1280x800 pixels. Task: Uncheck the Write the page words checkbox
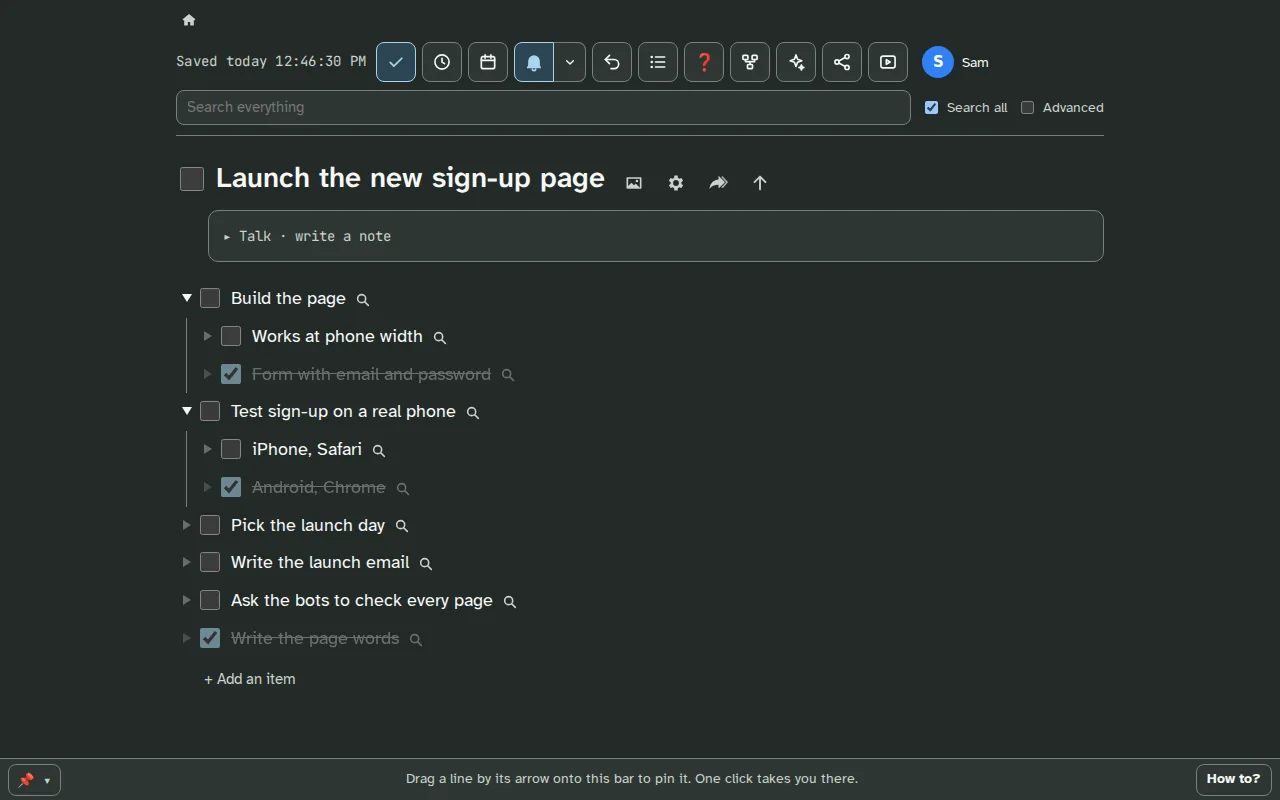click(210, 638)
